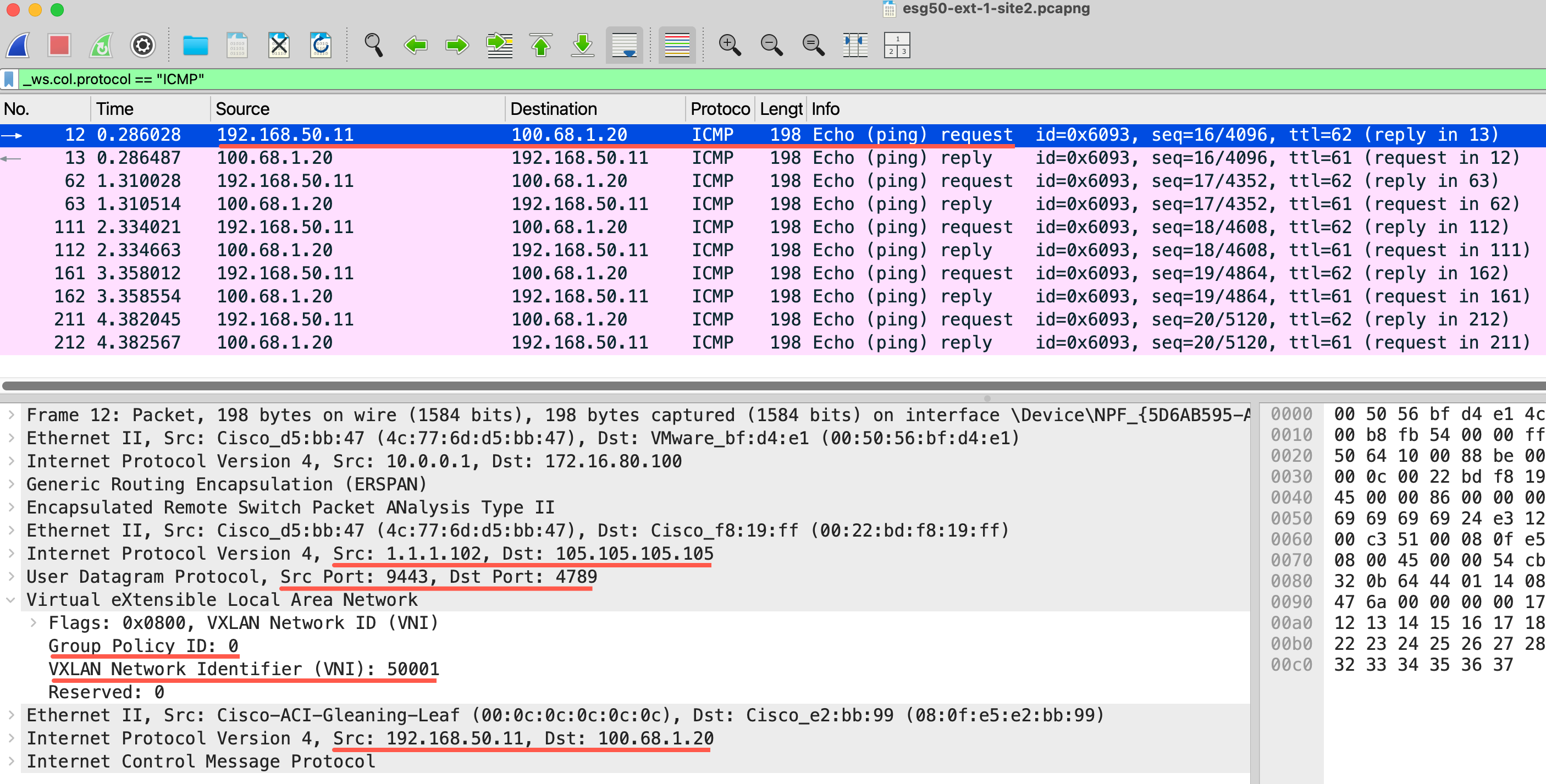The width and height of the screenshot is (1546, 784).
Task: Select packet number 13 row
Action: pyautogui.click(x=773, y=158)
